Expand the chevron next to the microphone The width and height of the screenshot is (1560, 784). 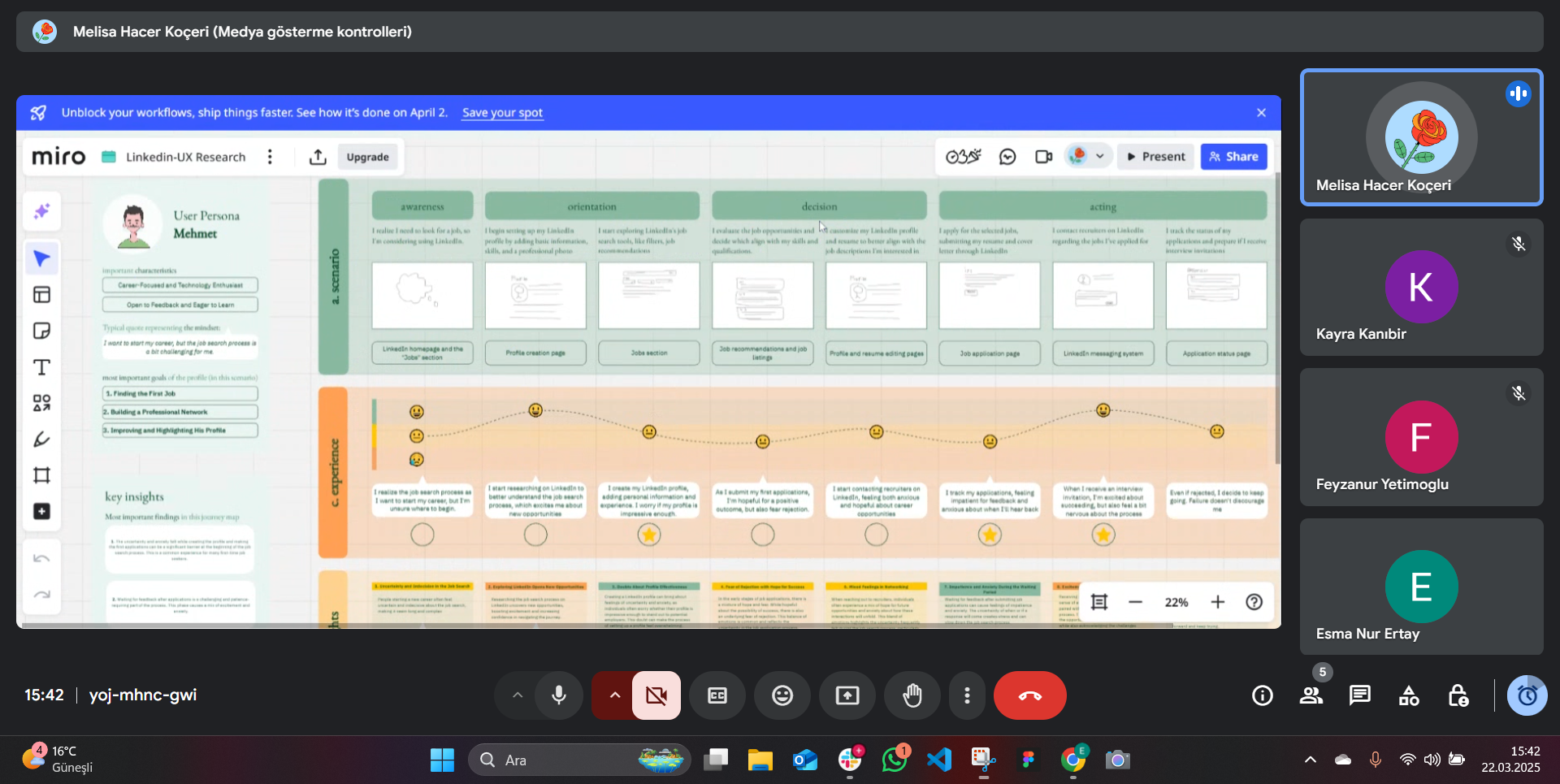518,695
